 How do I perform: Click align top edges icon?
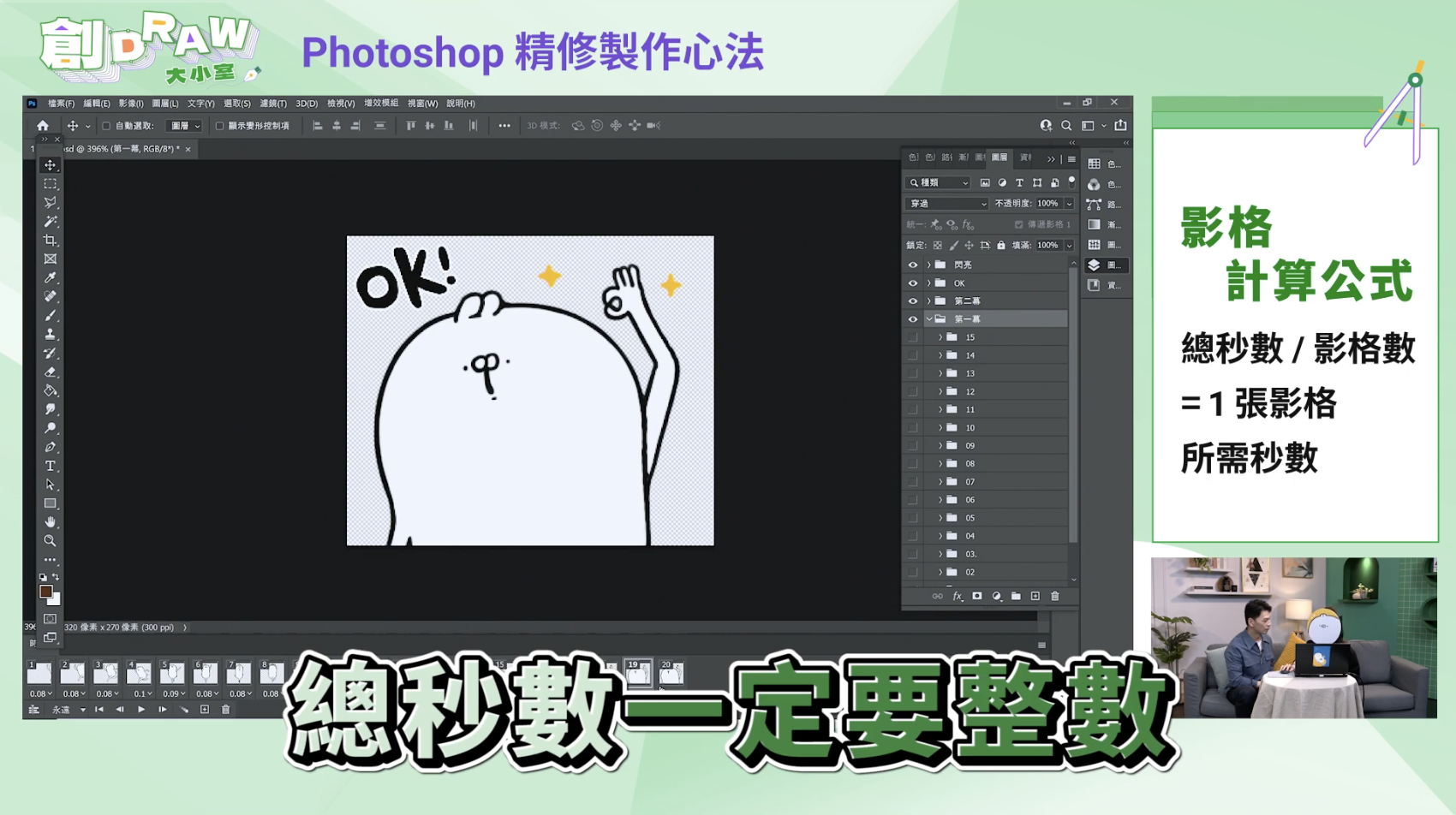point(410,126)
